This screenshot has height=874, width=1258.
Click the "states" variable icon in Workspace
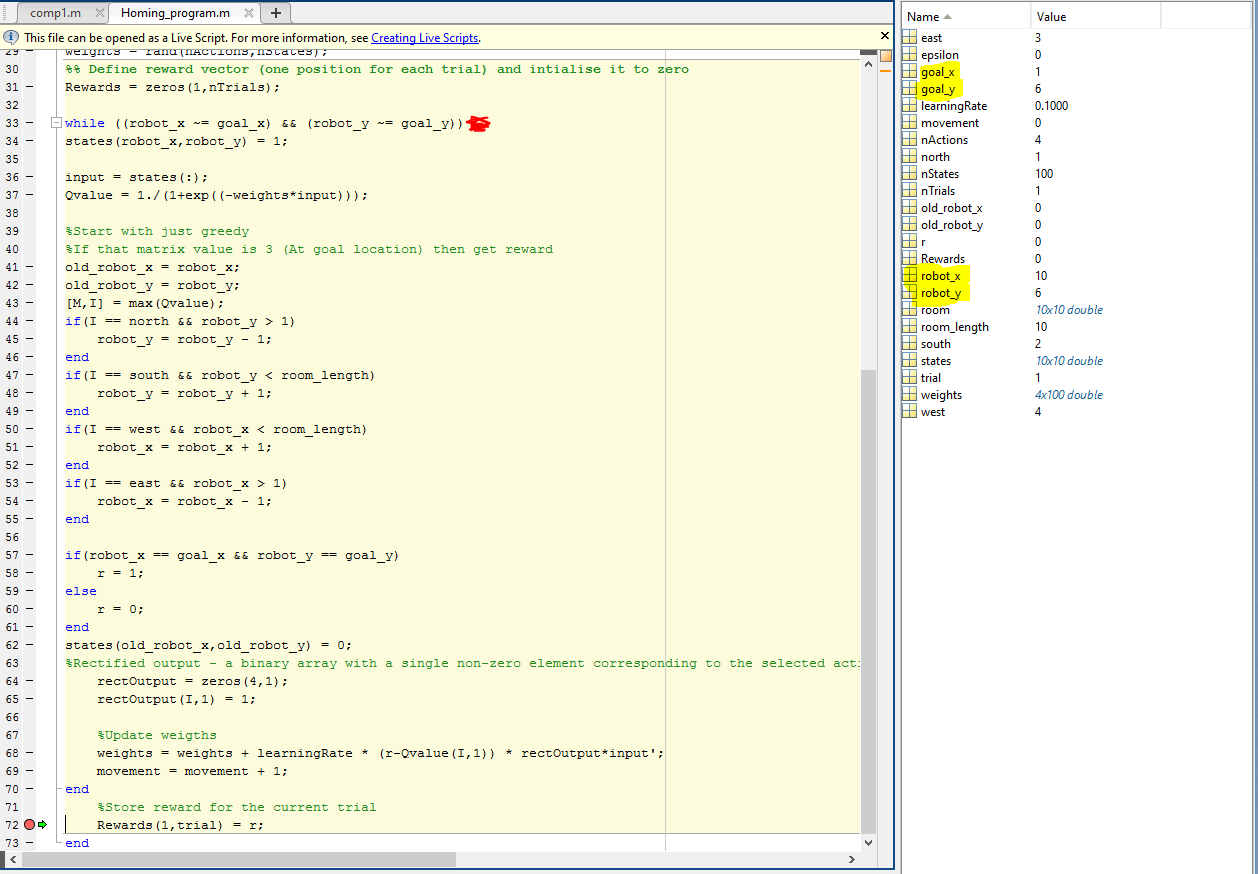(908, 360)
